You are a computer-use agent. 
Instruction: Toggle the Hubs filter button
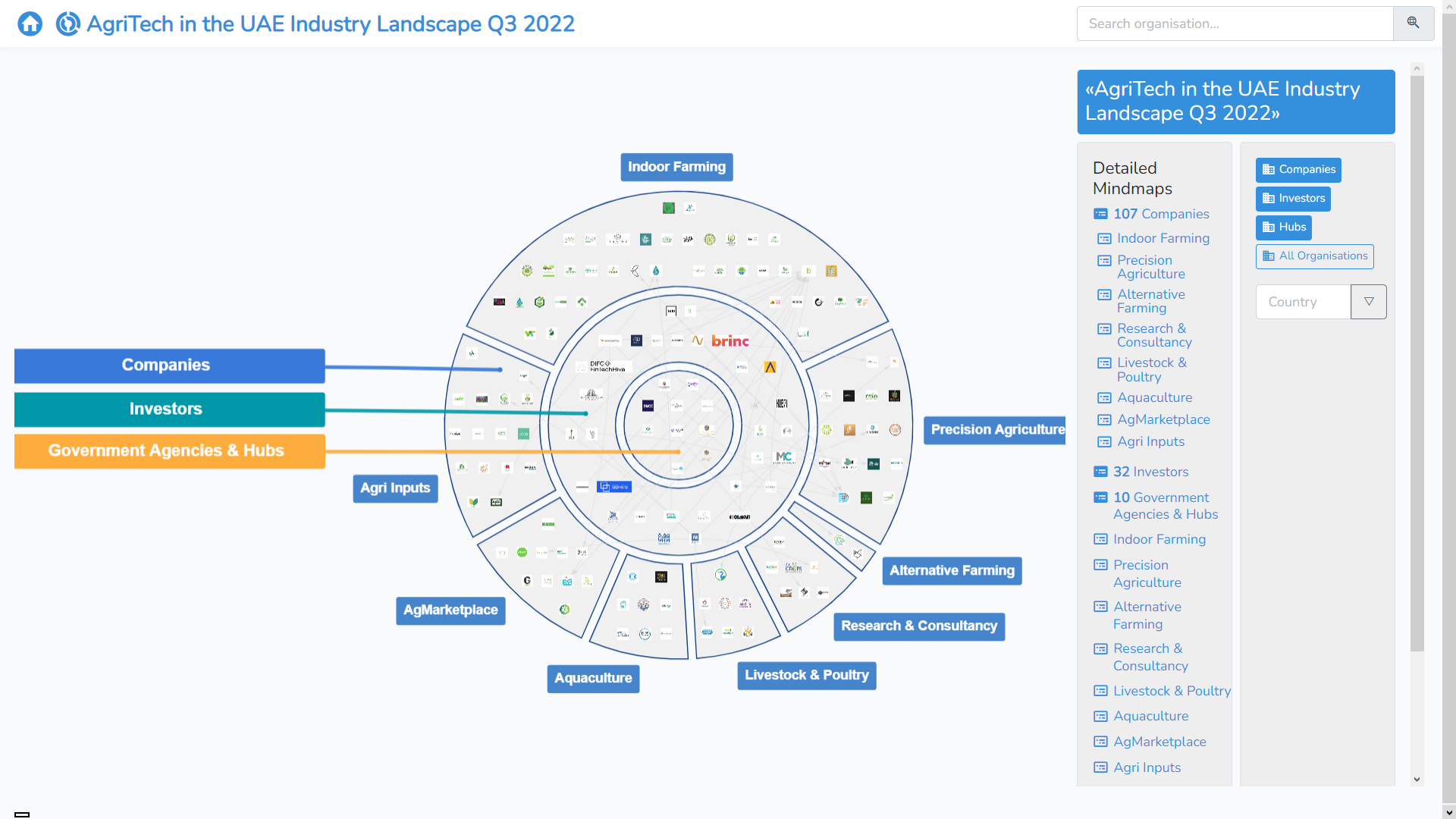[1283, 227]
